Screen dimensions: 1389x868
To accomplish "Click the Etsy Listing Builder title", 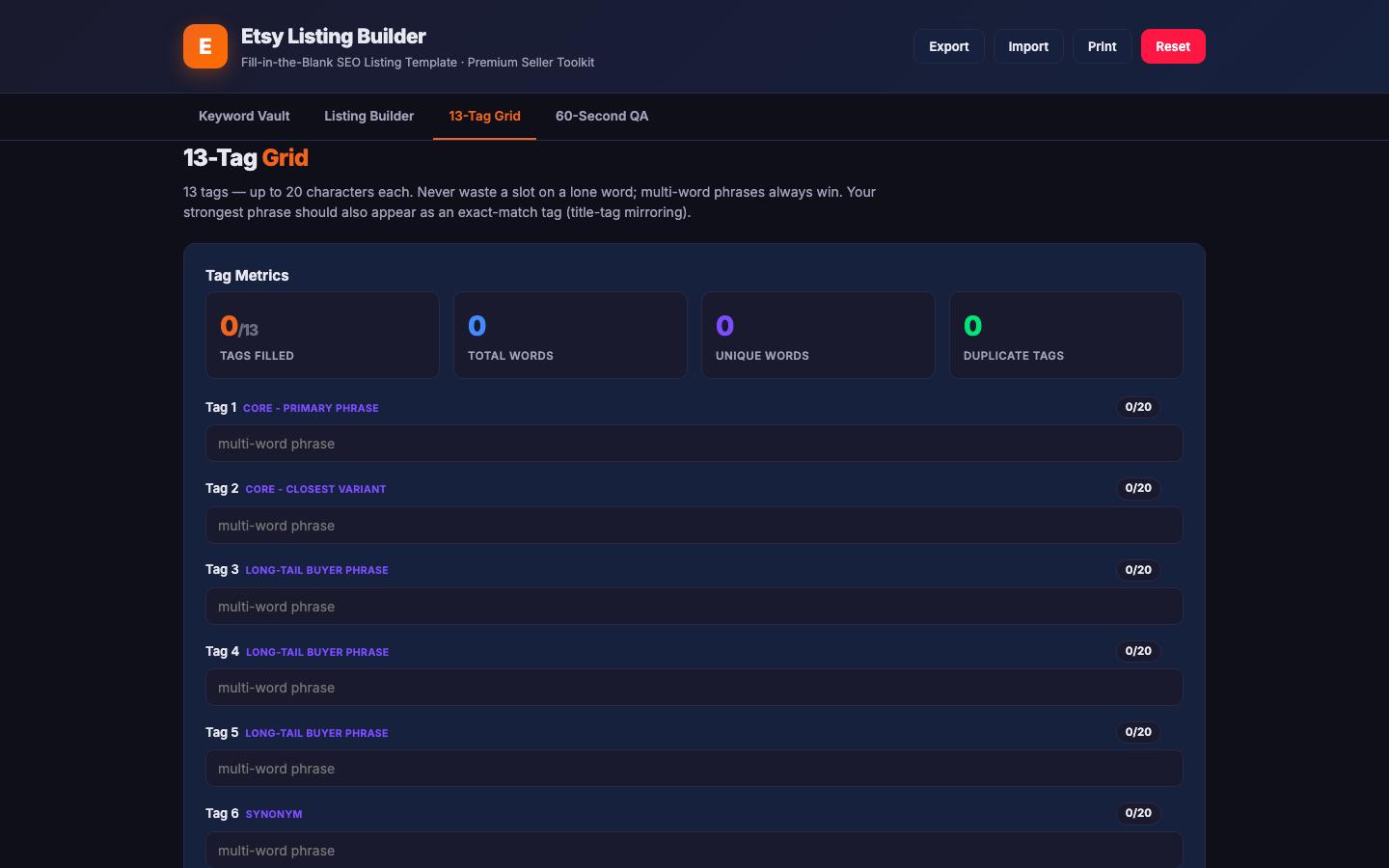I will click(x=334, y=37).
